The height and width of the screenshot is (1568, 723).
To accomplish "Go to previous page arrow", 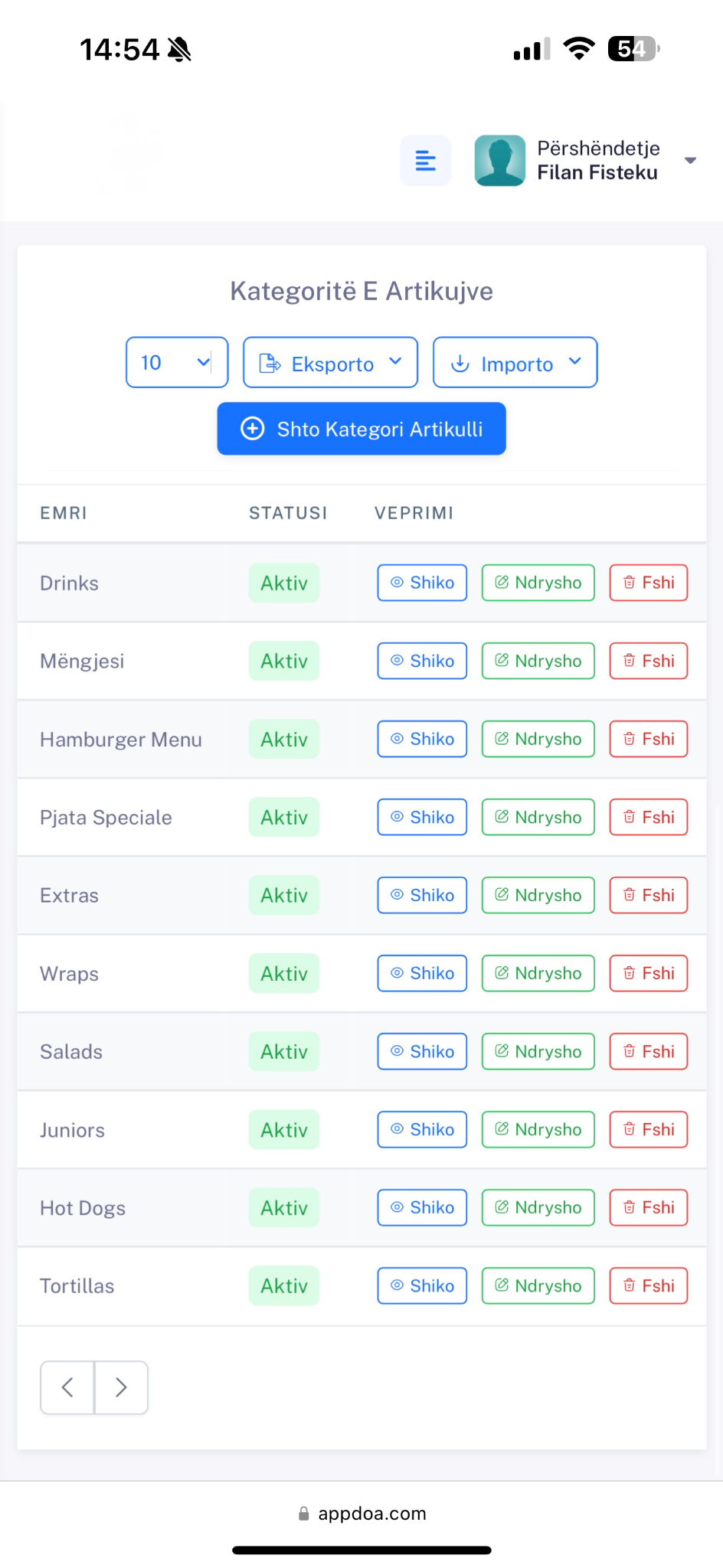I will tap(67, 1387).
